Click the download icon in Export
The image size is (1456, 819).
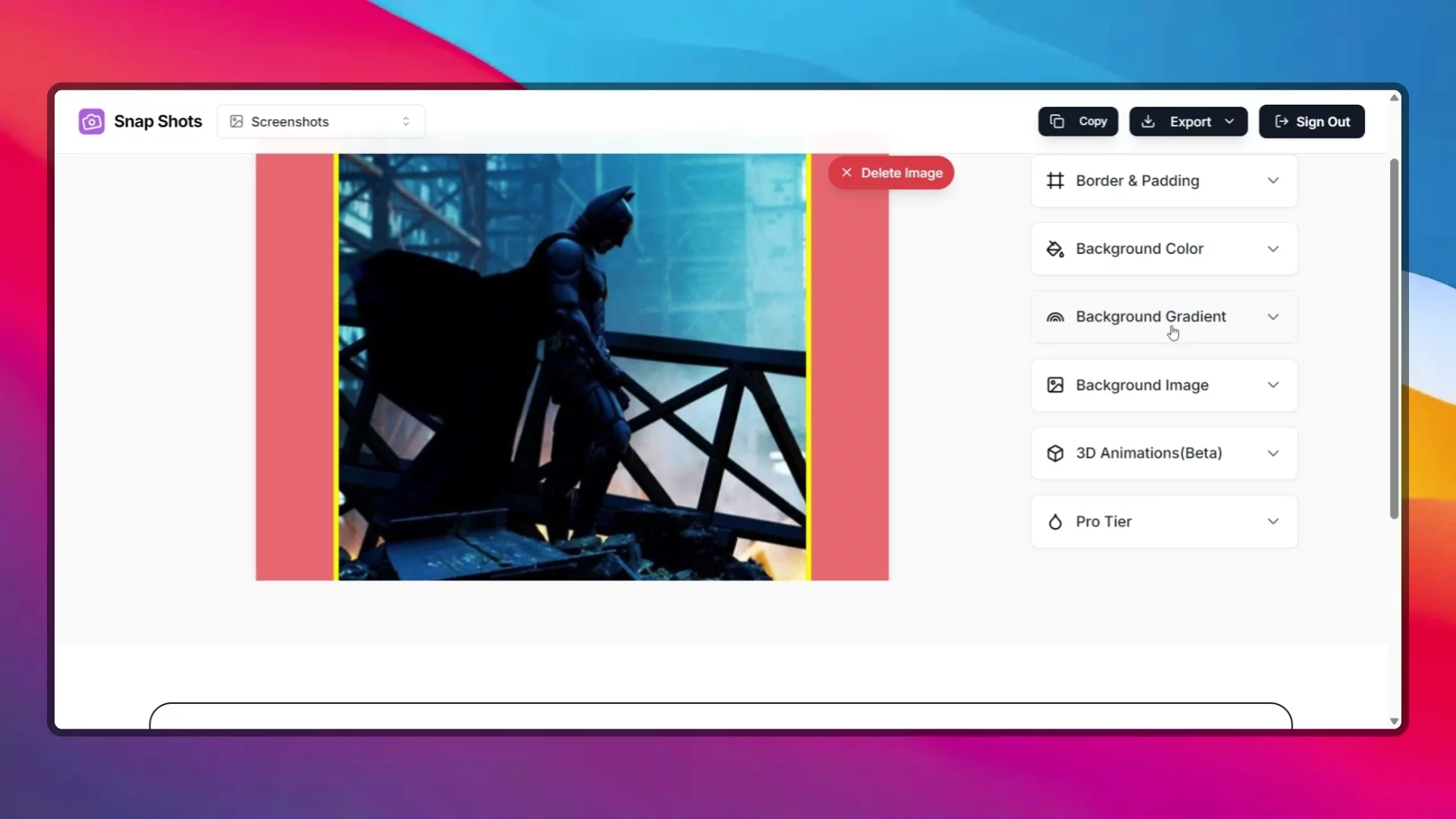(x=1148, y=121)
